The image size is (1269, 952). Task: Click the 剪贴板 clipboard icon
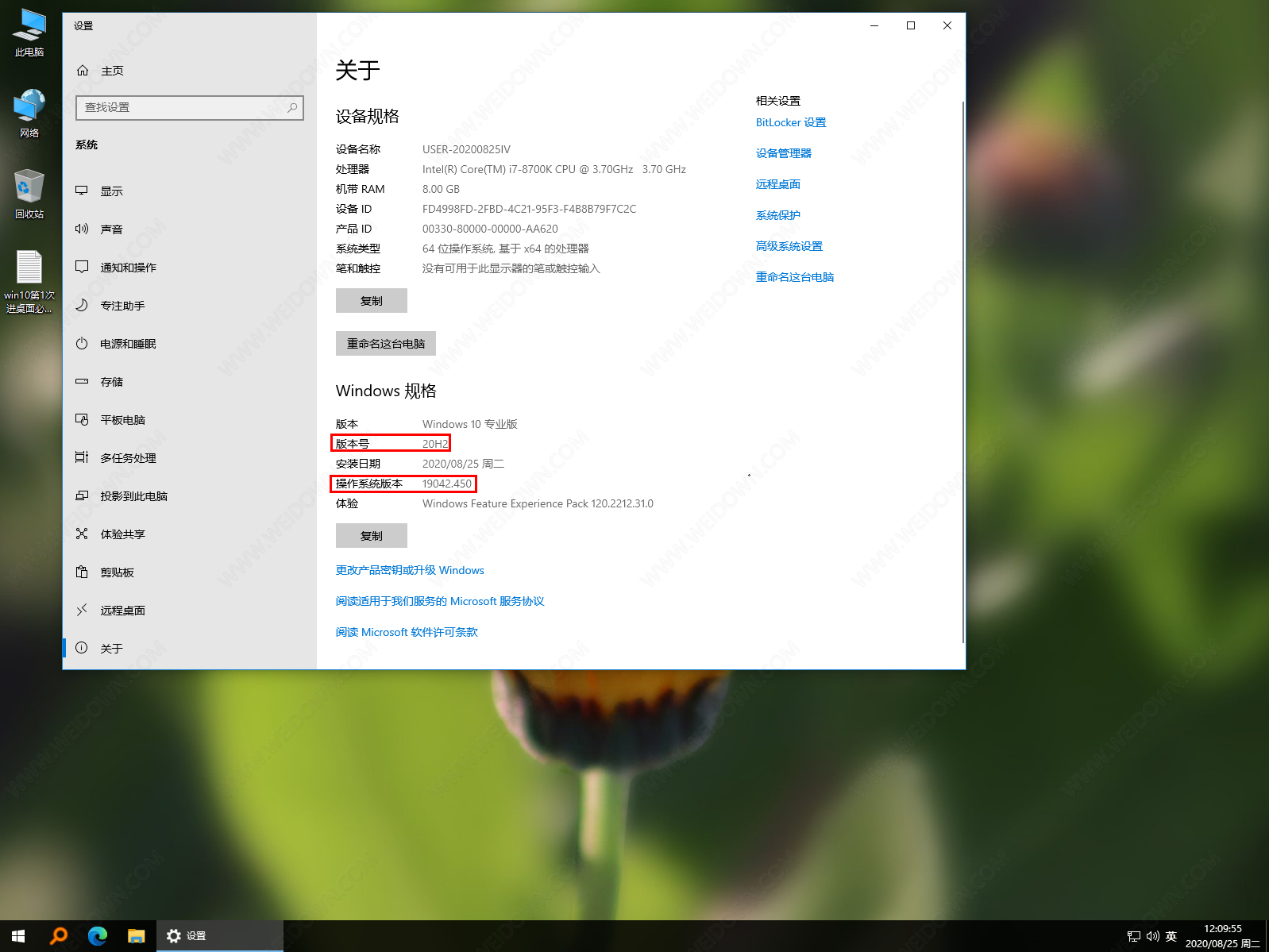click(82, 572)
